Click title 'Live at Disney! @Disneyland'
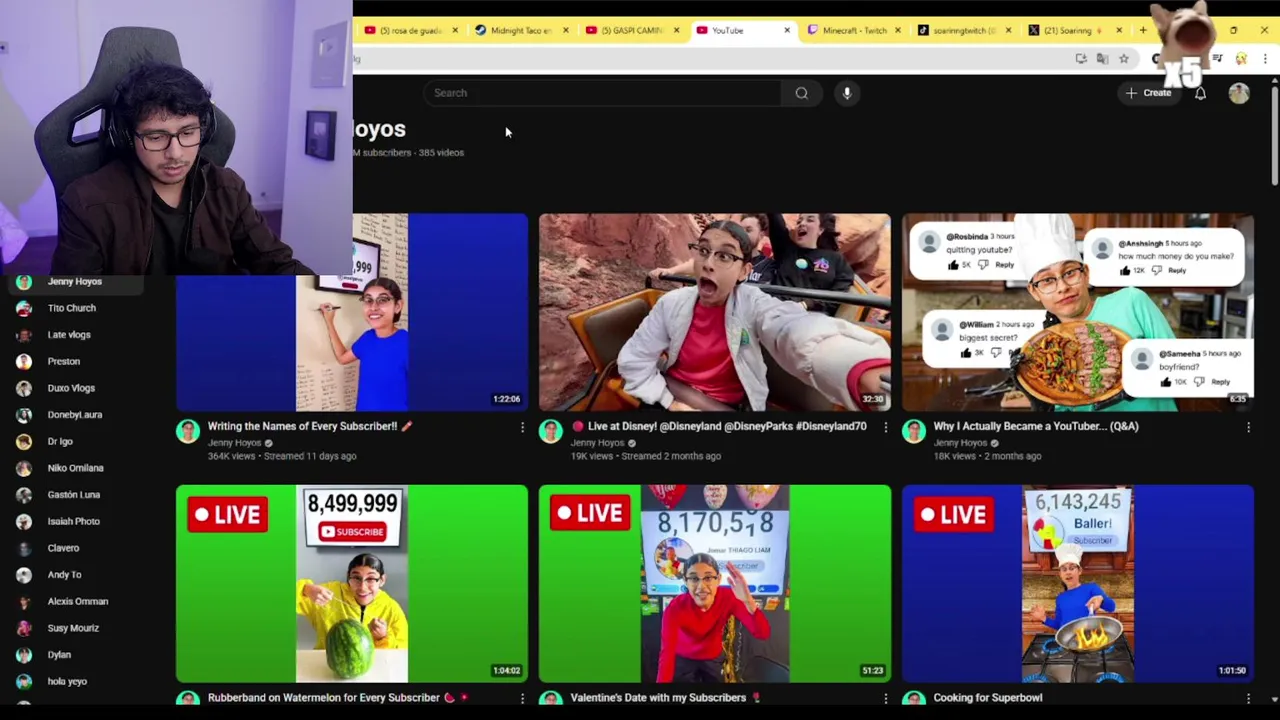This screenshot has width=1280, height=720. tap(719, 426)
